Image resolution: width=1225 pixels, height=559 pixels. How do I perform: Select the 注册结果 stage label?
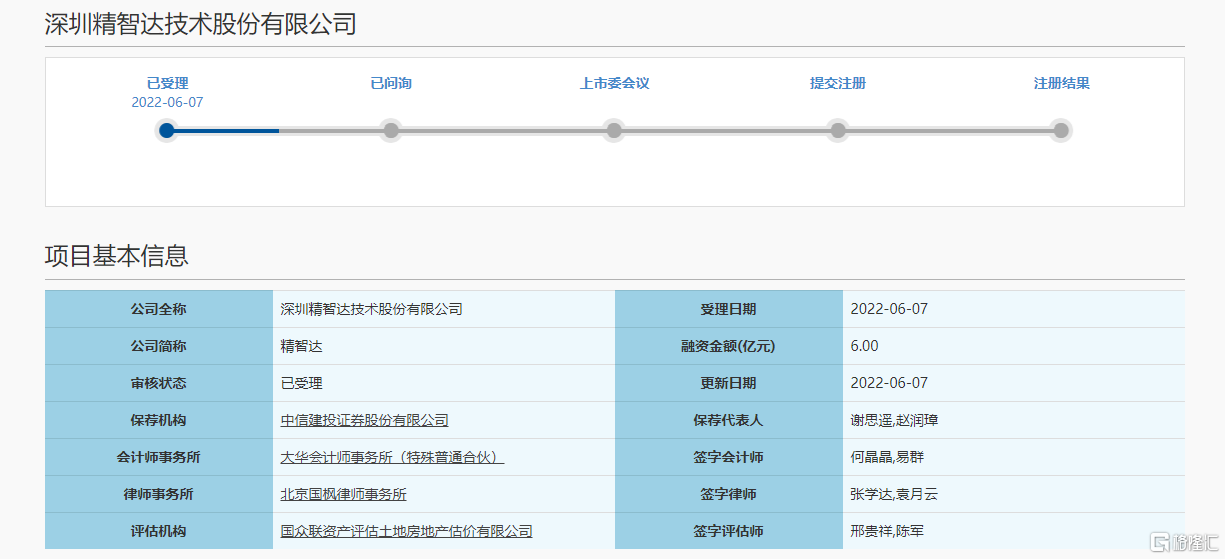pyautogui.click(x=1062, y=84)
